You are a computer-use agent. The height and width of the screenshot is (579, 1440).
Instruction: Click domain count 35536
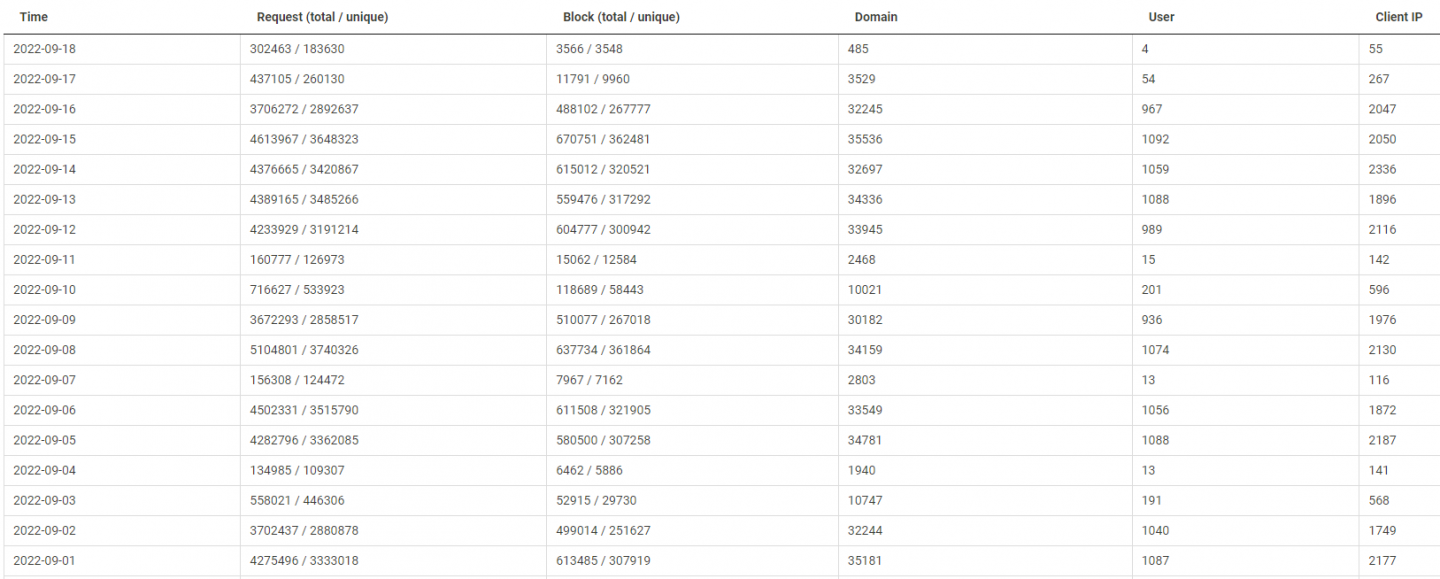click(865, 139)
